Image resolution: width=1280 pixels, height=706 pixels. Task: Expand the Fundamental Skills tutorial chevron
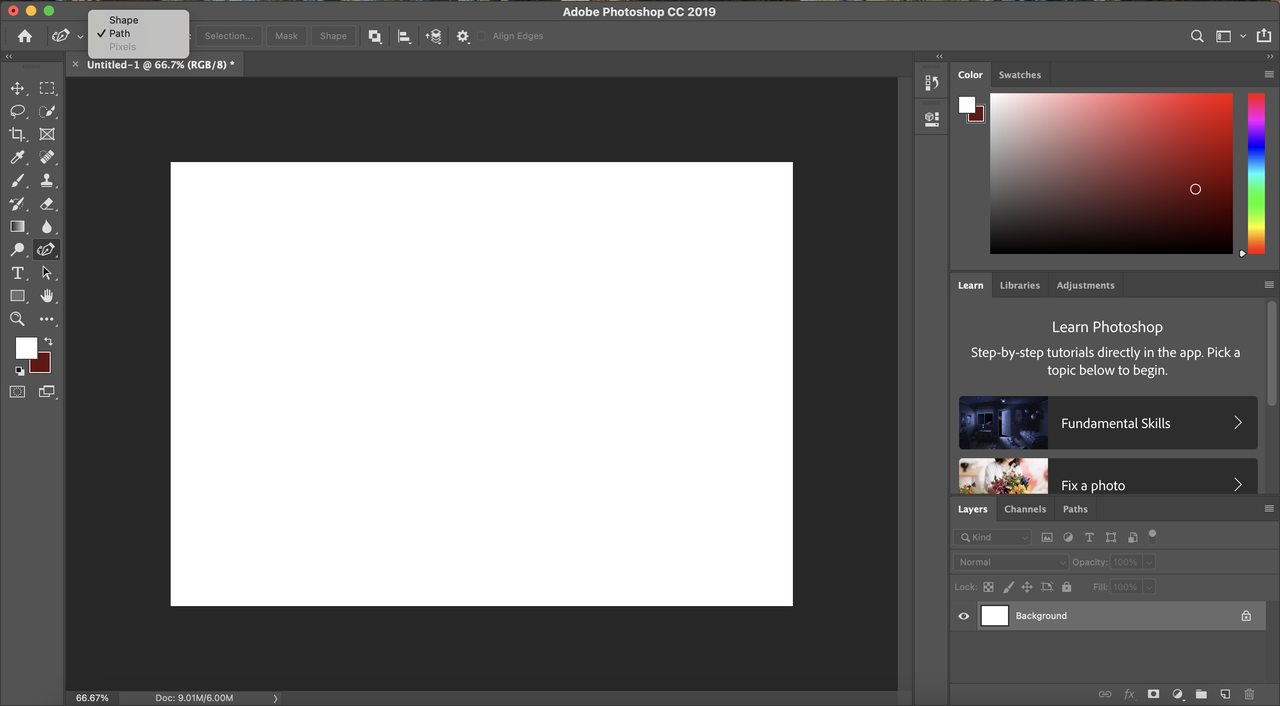point(1237,423)
